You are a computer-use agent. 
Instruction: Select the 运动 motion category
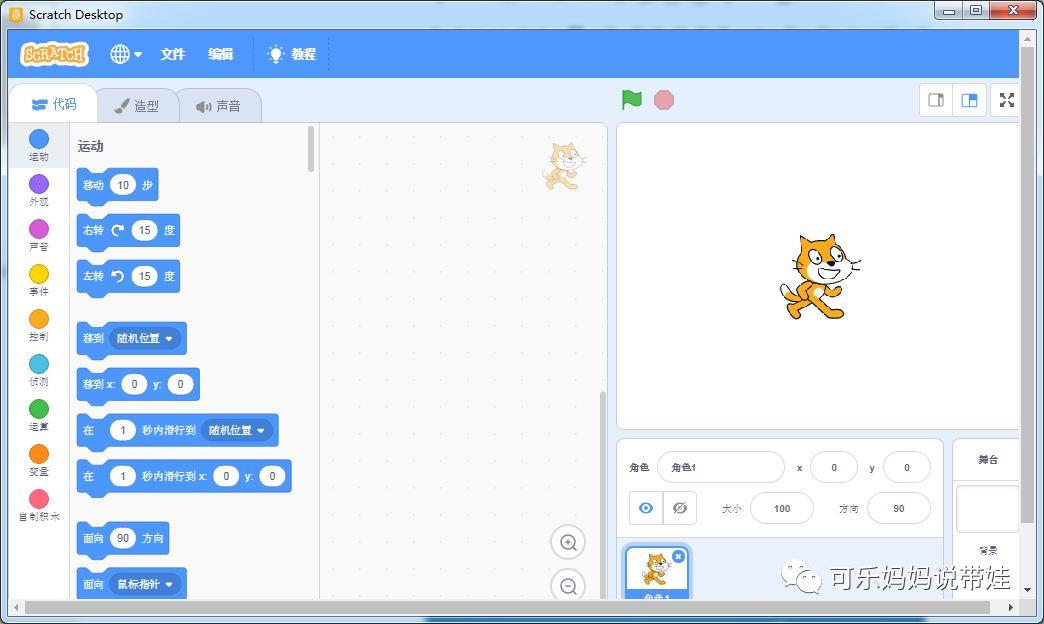(39, 146)
